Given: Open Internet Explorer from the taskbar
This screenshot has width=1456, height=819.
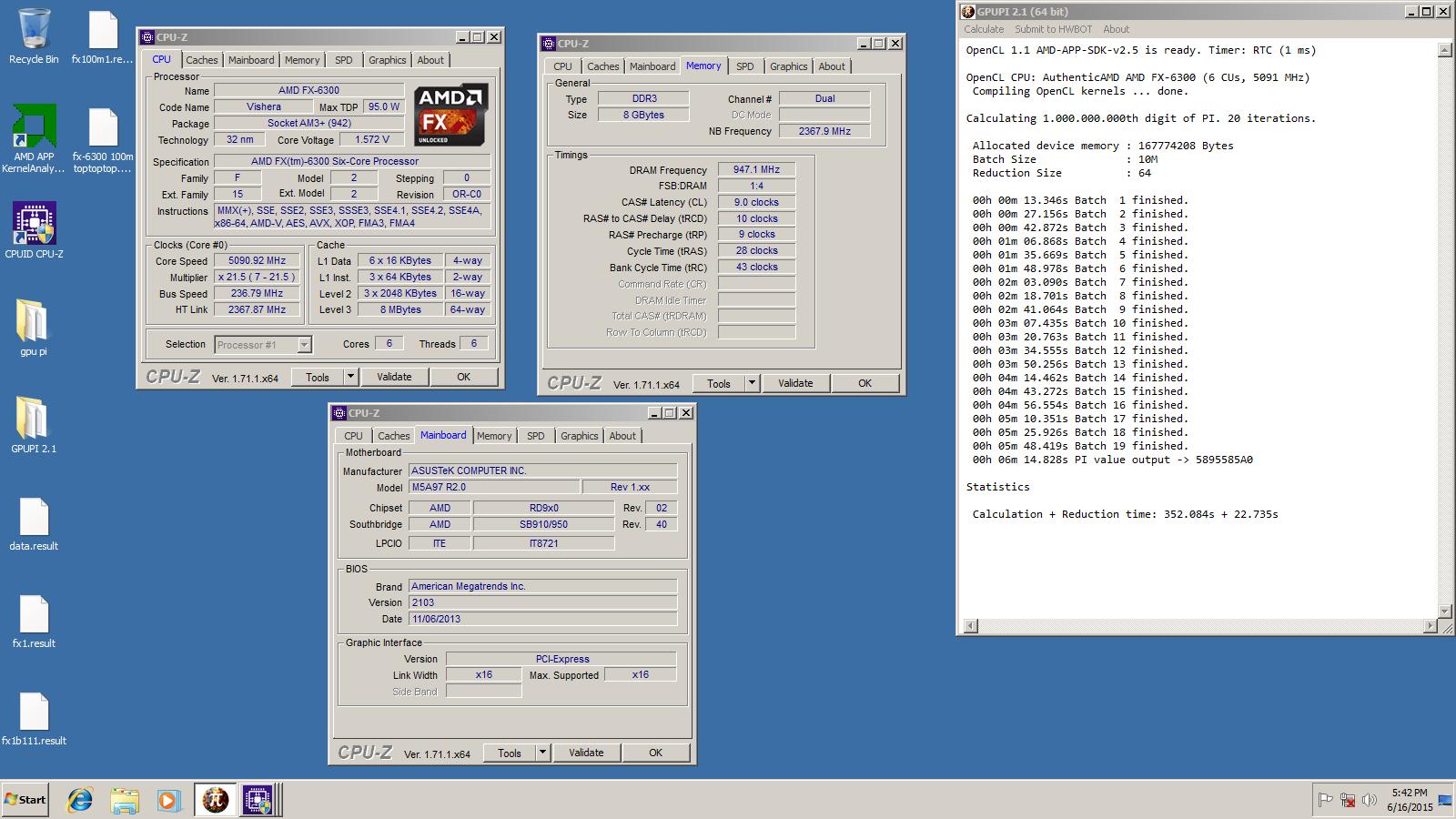Looking at the screenshot, I should pyautogui.click(x=81, y=800).
